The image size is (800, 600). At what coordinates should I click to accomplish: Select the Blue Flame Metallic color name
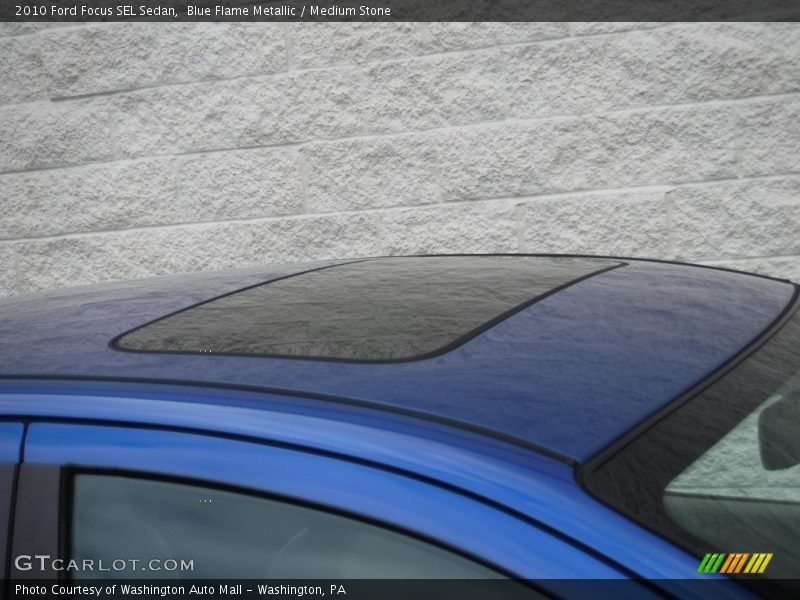tap(240, 11)
